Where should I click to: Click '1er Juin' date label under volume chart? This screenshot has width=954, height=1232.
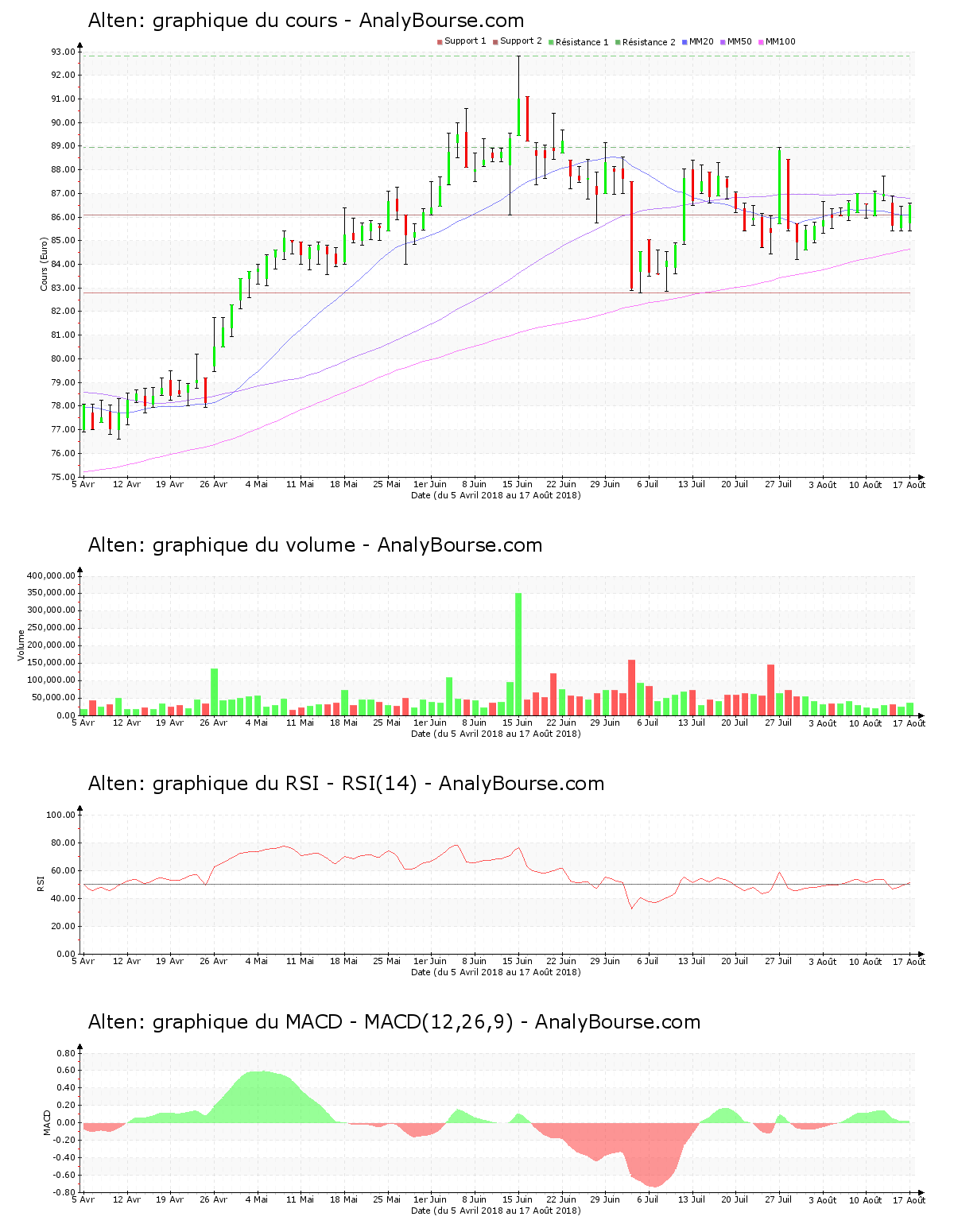coord(430,723)
